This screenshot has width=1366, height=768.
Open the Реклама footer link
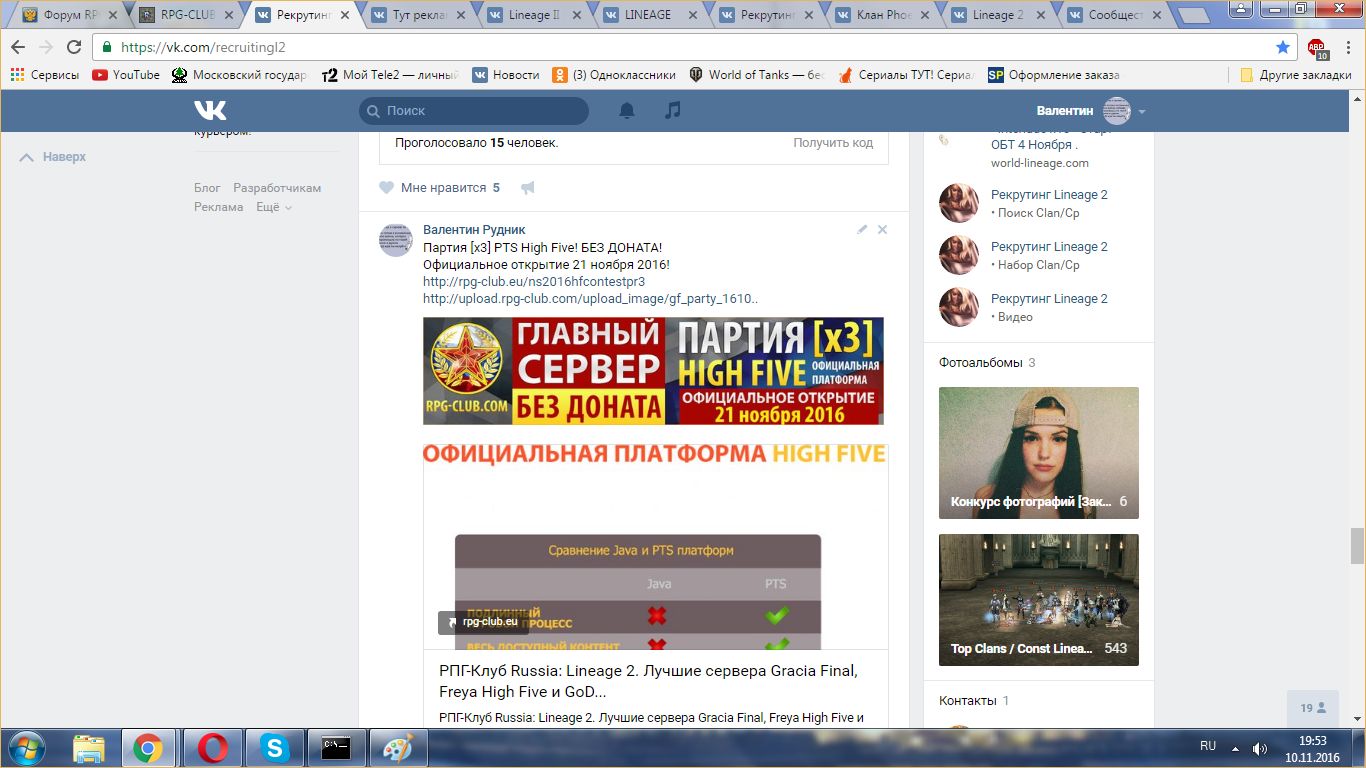tap(219, 207)
